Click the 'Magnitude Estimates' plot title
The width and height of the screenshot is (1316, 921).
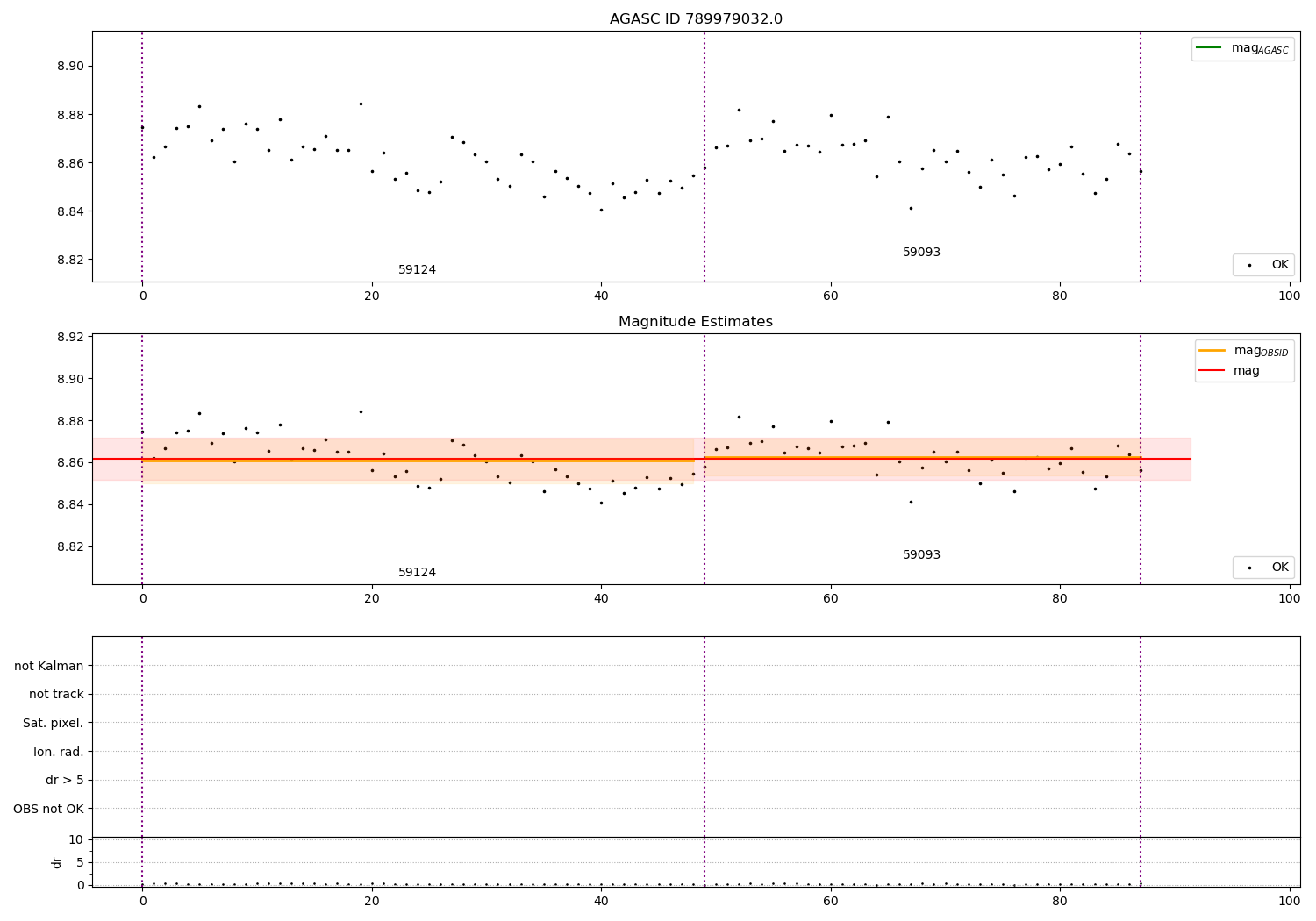coord(696,322)
